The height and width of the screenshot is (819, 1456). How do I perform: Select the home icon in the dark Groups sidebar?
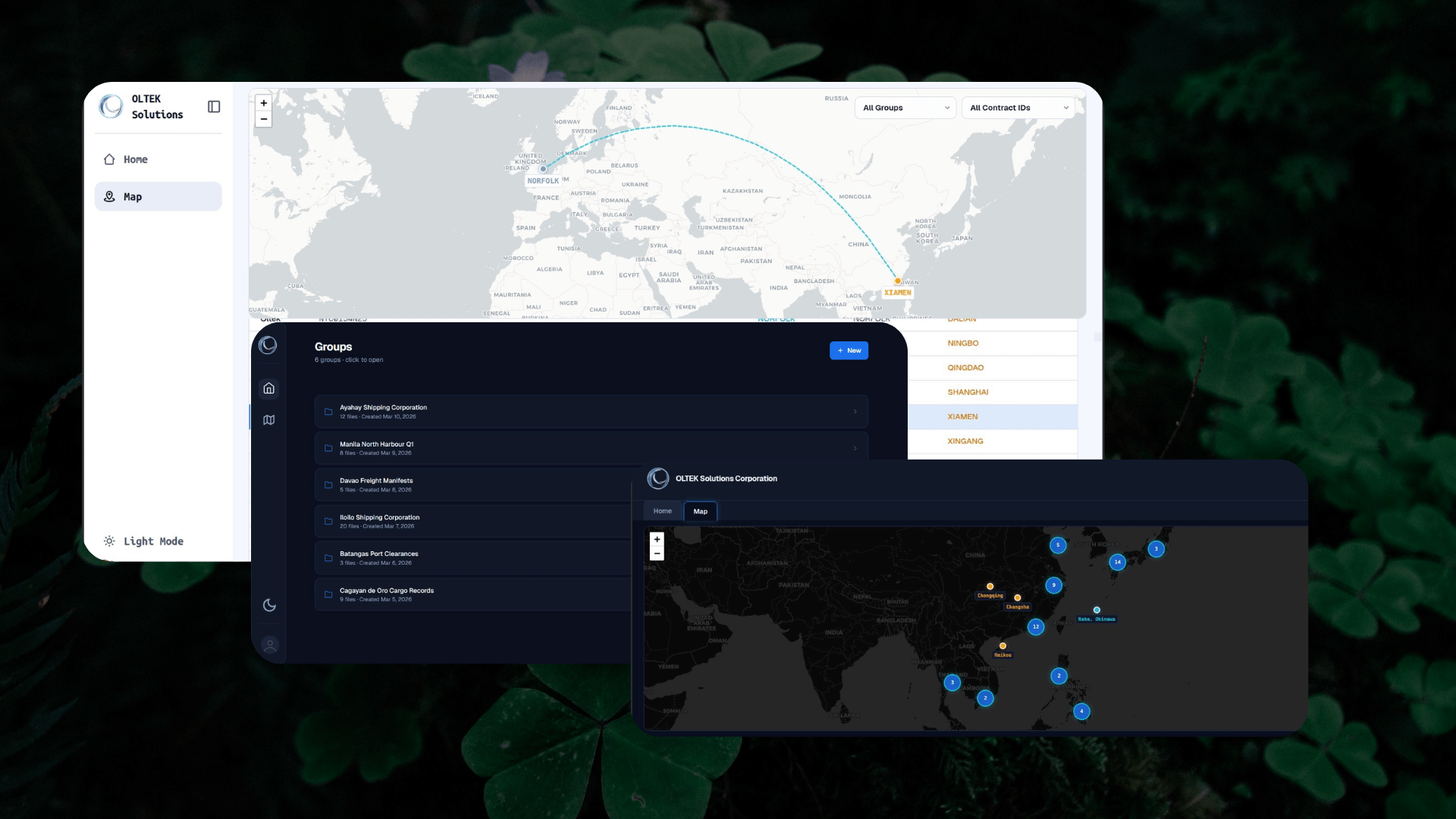point(269,388)
